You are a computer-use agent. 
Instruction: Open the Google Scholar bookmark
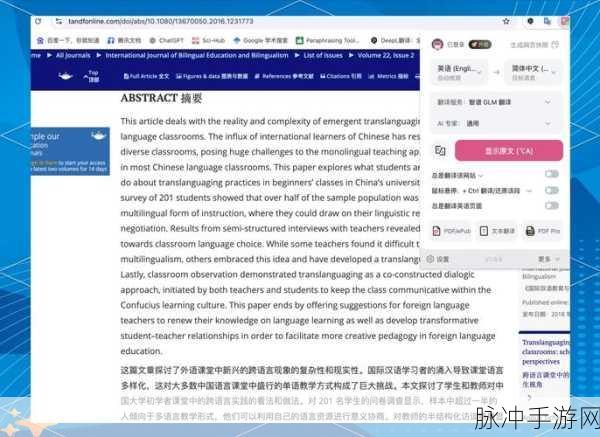pos(260,40)
